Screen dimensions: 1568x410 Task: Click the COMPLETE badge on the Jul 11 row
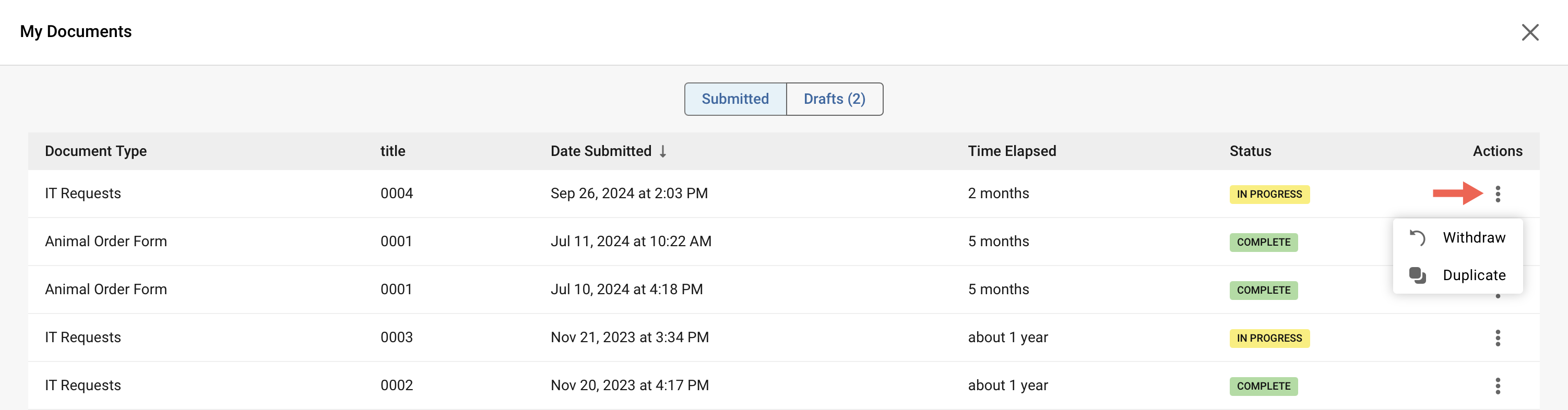[x=1263, y=242]
